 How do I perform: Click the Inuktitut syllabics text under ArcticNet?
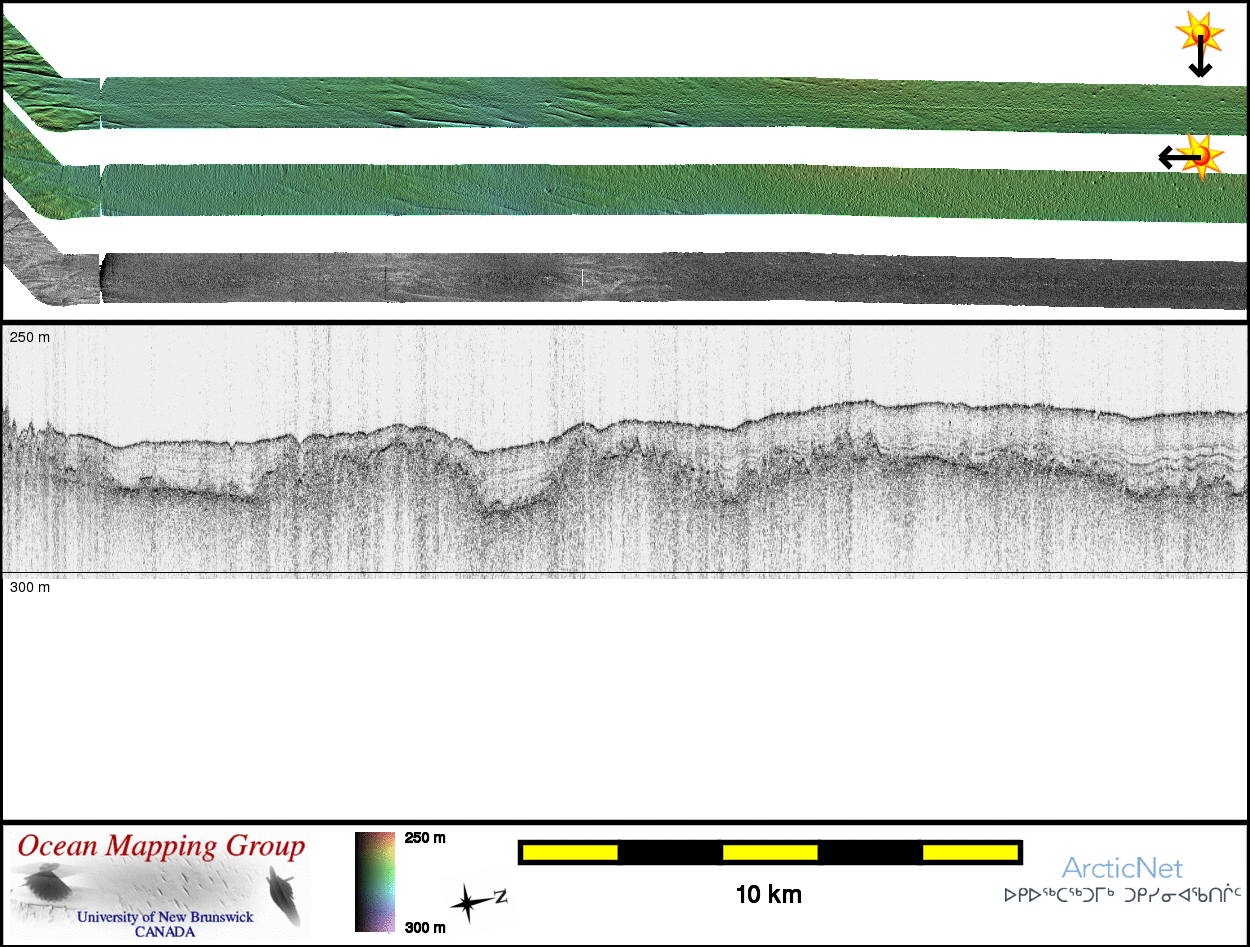click(x=1122, y=895)
